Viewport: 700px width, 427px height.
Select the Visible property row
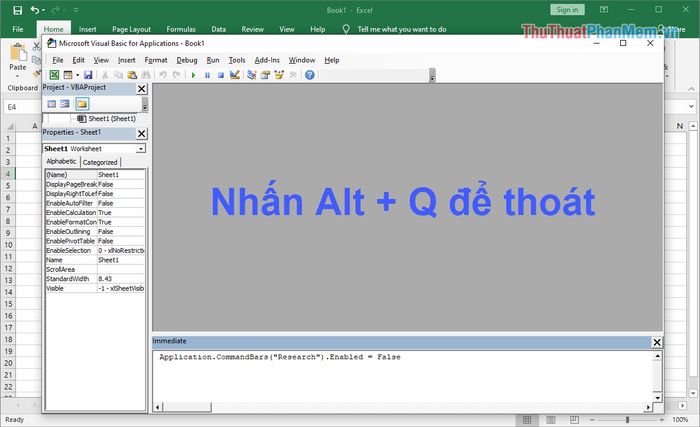coord(95,289)
